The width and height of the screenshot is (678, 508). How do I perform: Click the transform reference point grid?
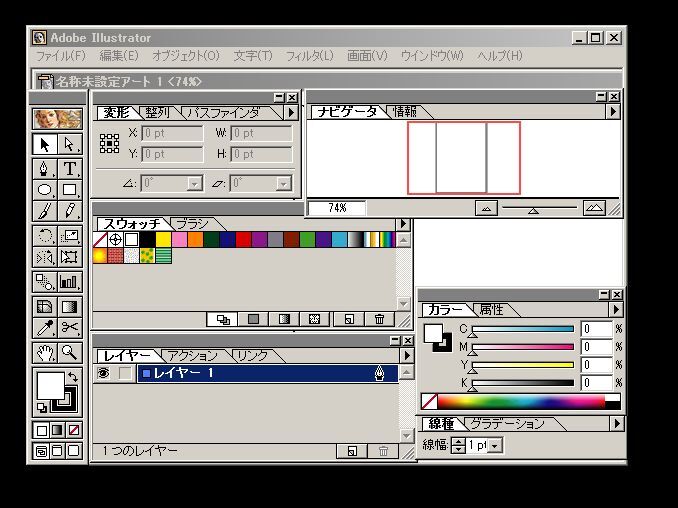coord(109,143)
